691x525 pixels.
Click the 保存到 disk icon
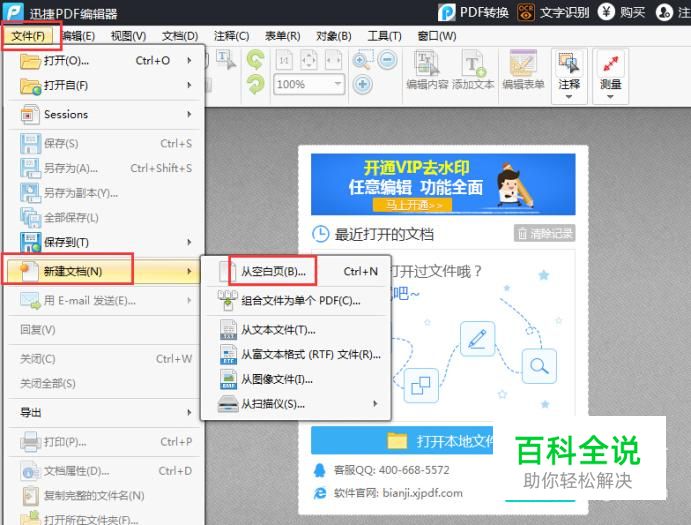(30, 242)
